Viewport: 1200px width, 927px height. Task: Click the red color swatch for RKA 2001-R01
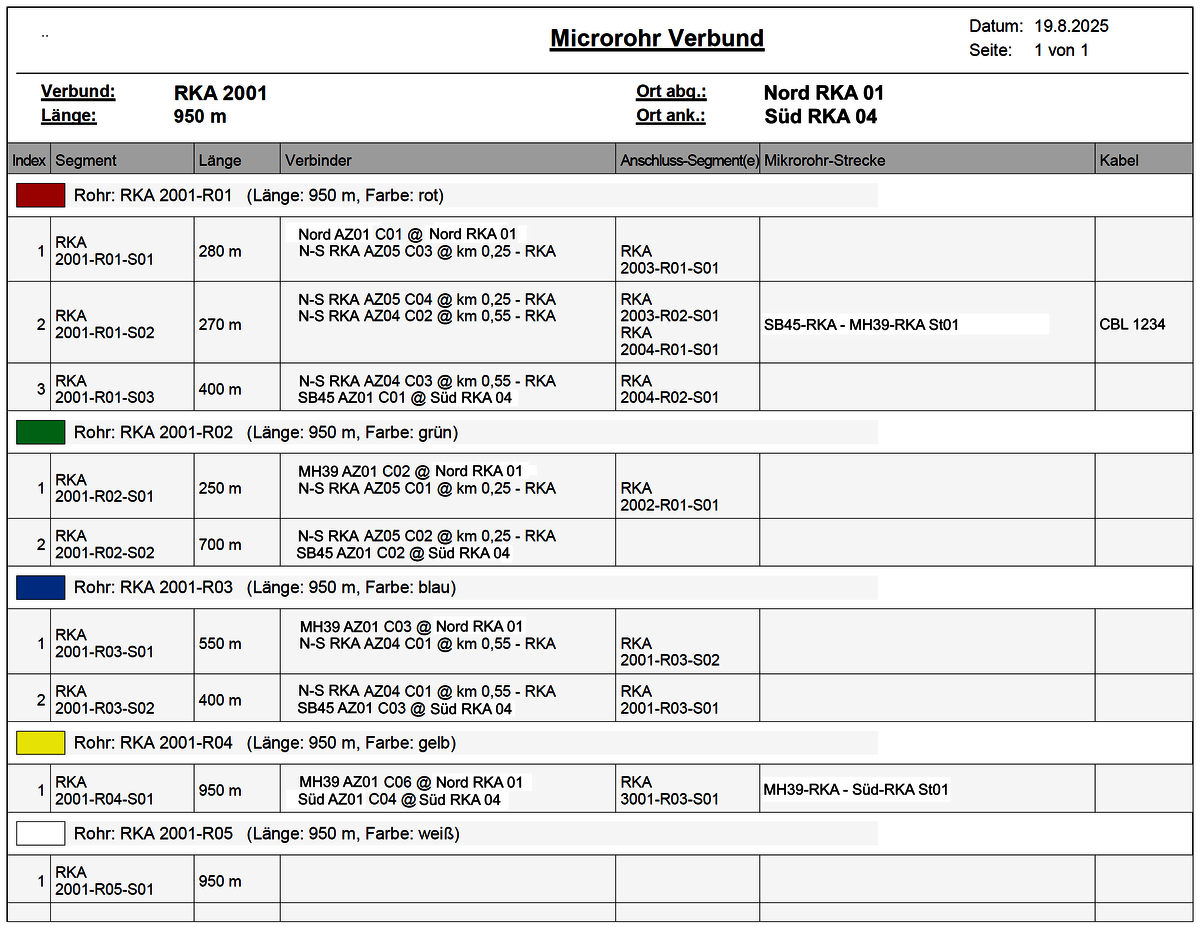[40, 195]
